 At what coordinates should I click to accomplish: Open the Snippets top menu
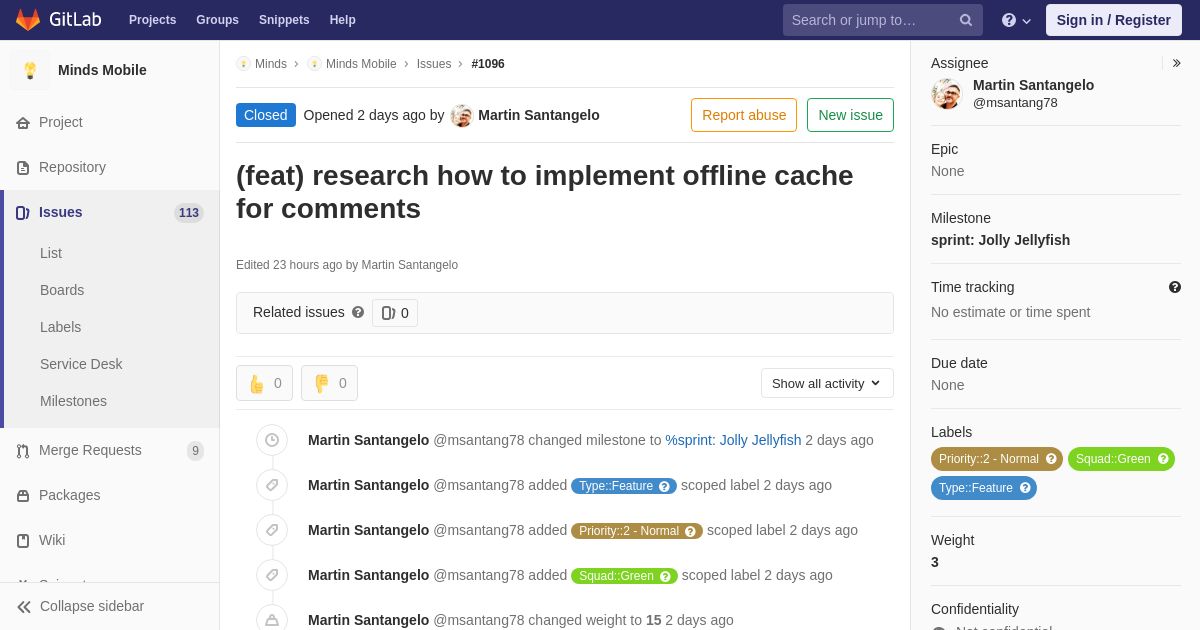pos(284,20)
